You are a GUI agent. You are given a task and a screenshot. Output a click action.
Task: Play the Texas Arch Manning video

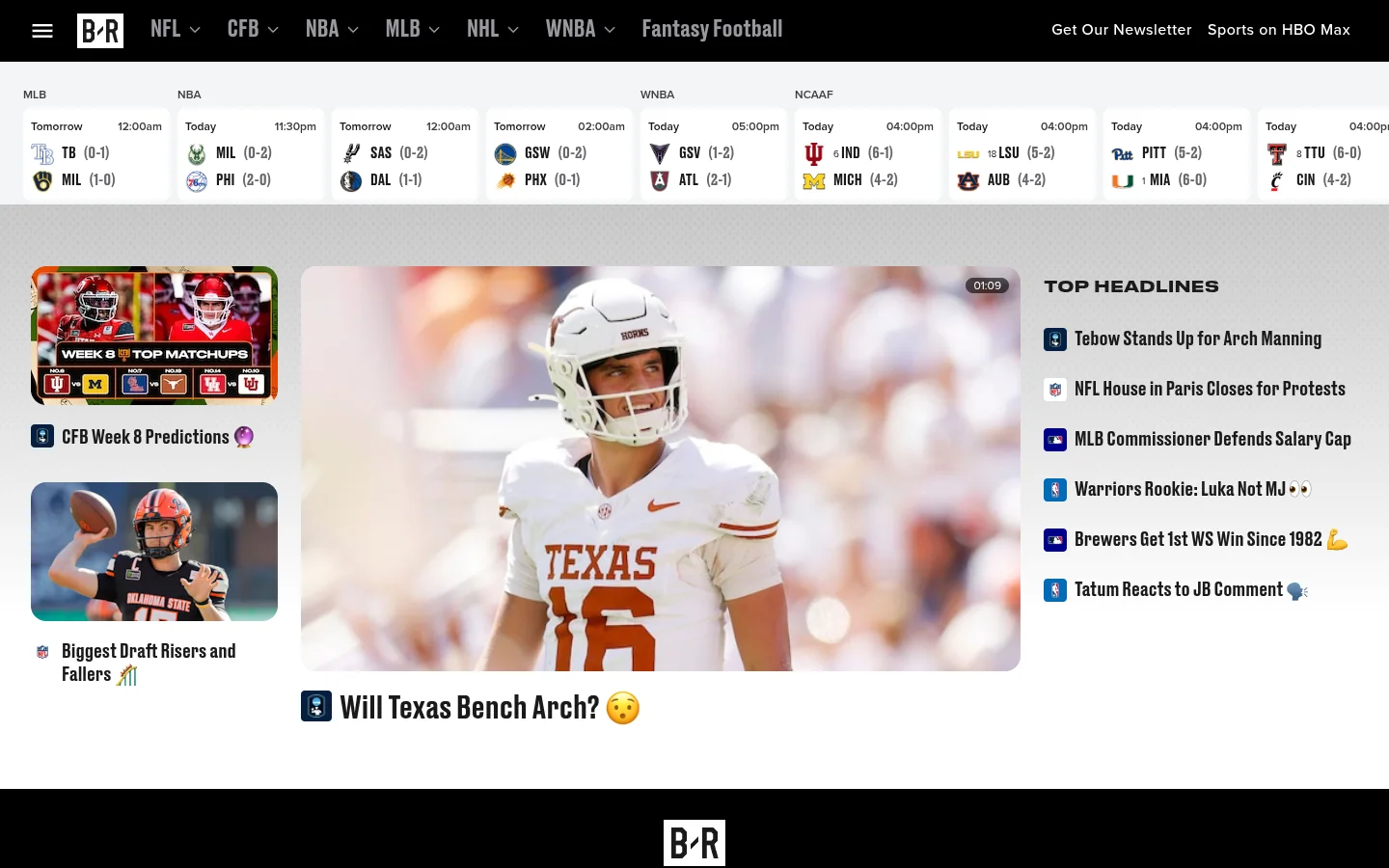tap(661, 469)
